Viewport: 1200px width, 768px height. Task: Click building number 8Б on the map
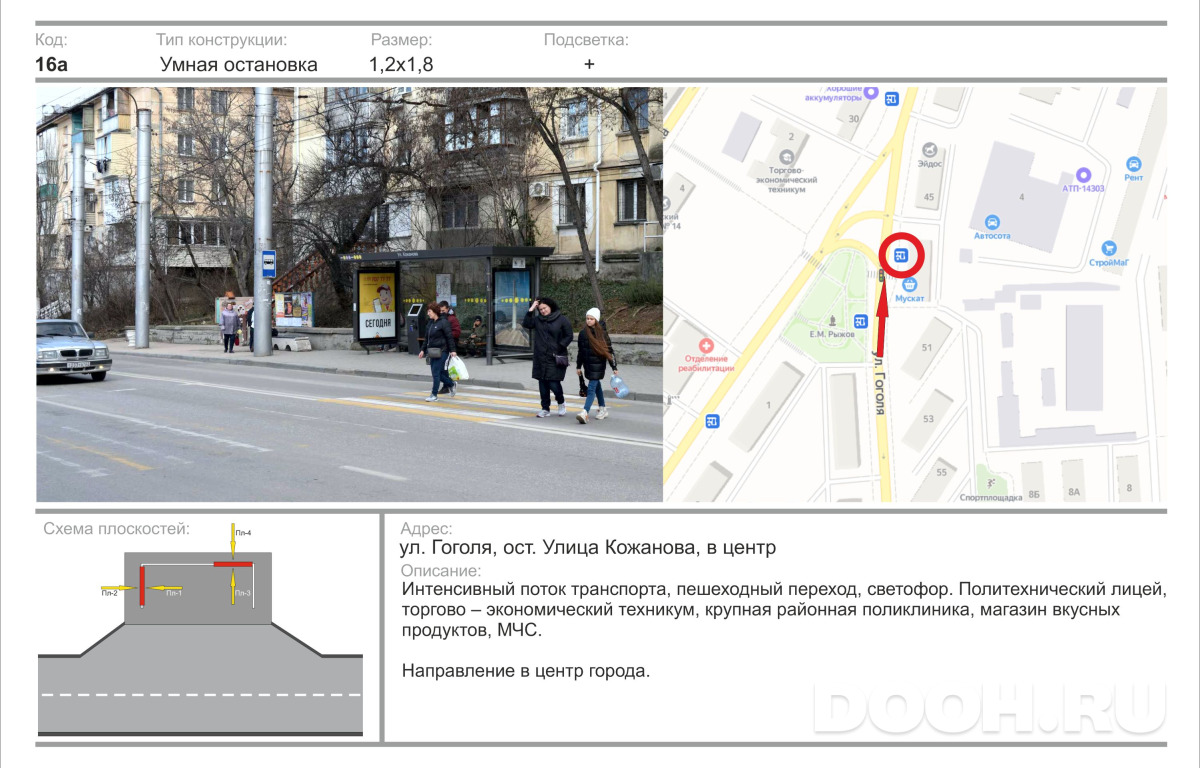coord(1034,492)
